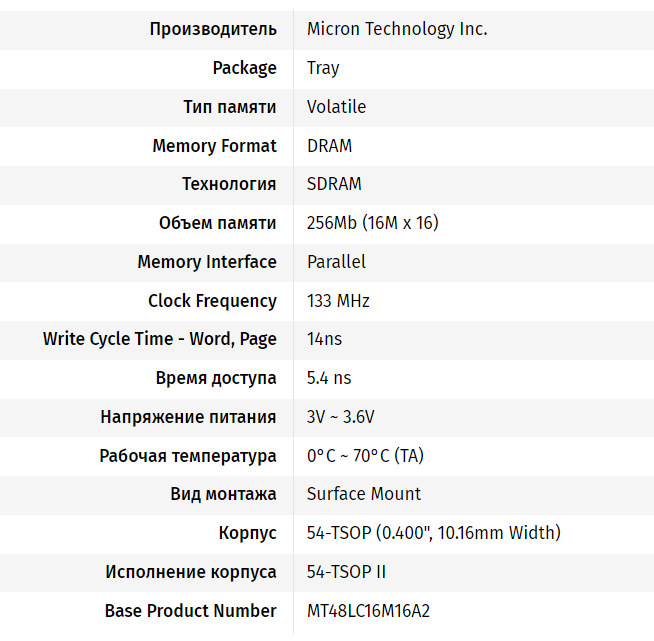
Task: Click the 5.4 ns access time value
Action: click(329, 378)
